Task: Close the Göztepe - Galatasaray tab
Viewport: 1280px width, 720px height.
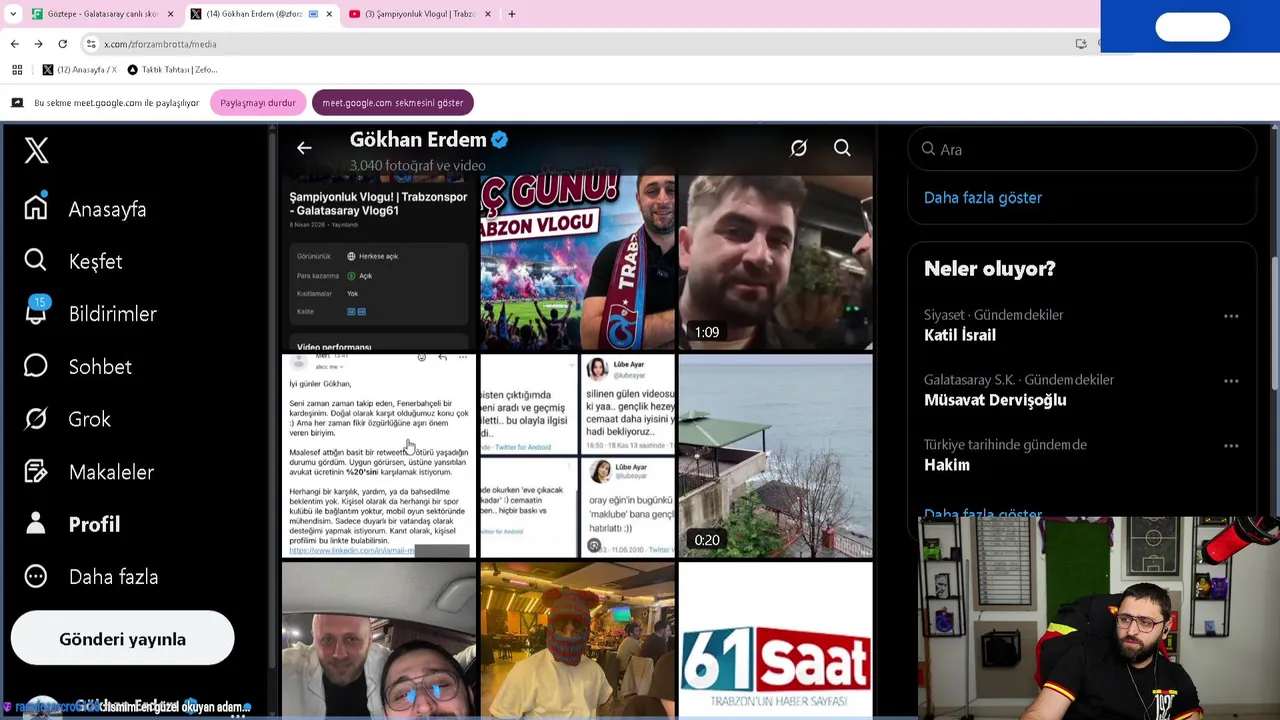Action: point(170,14)
